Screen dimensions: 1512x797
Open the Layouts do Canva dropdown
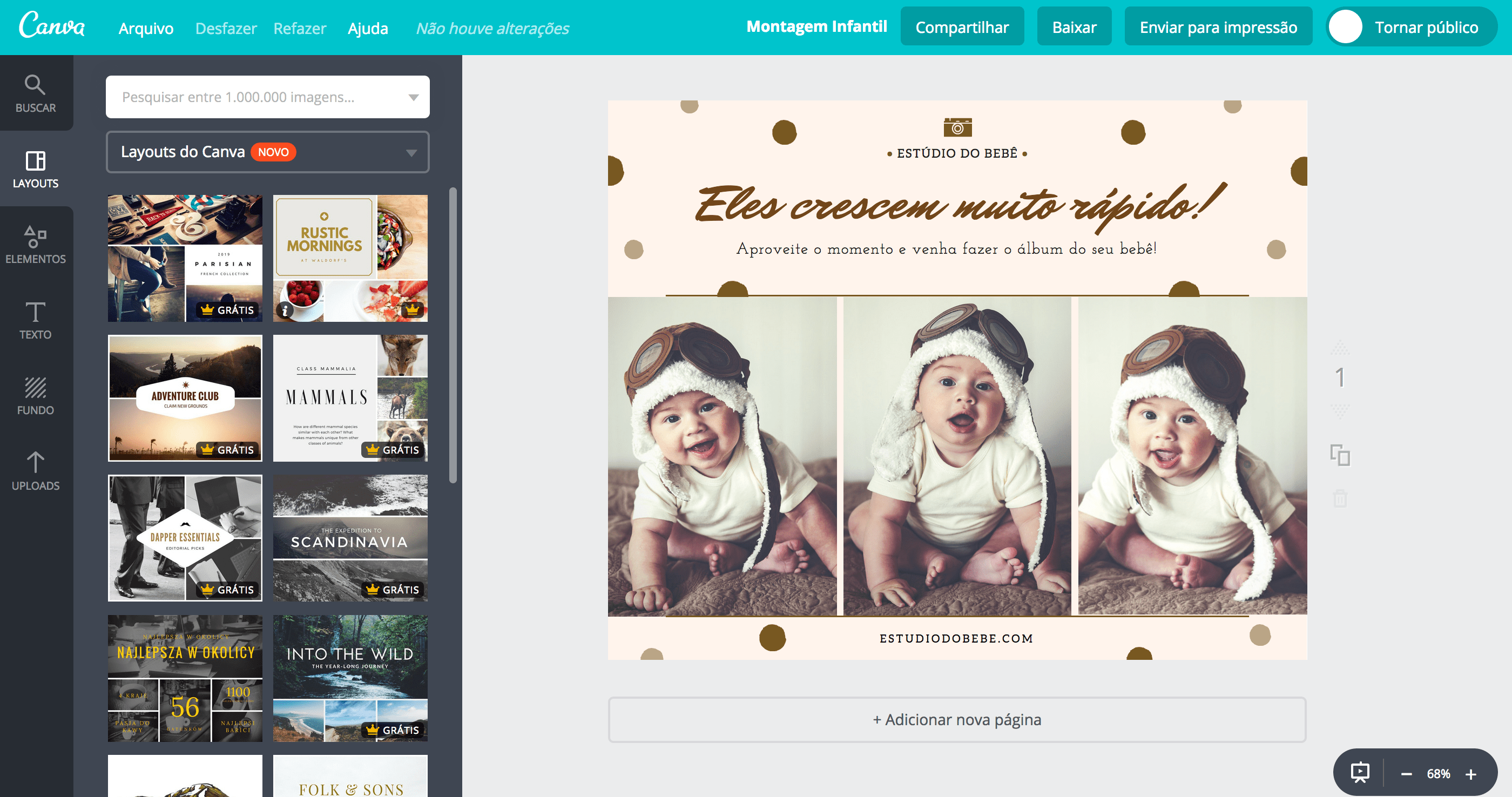(268, 152)
